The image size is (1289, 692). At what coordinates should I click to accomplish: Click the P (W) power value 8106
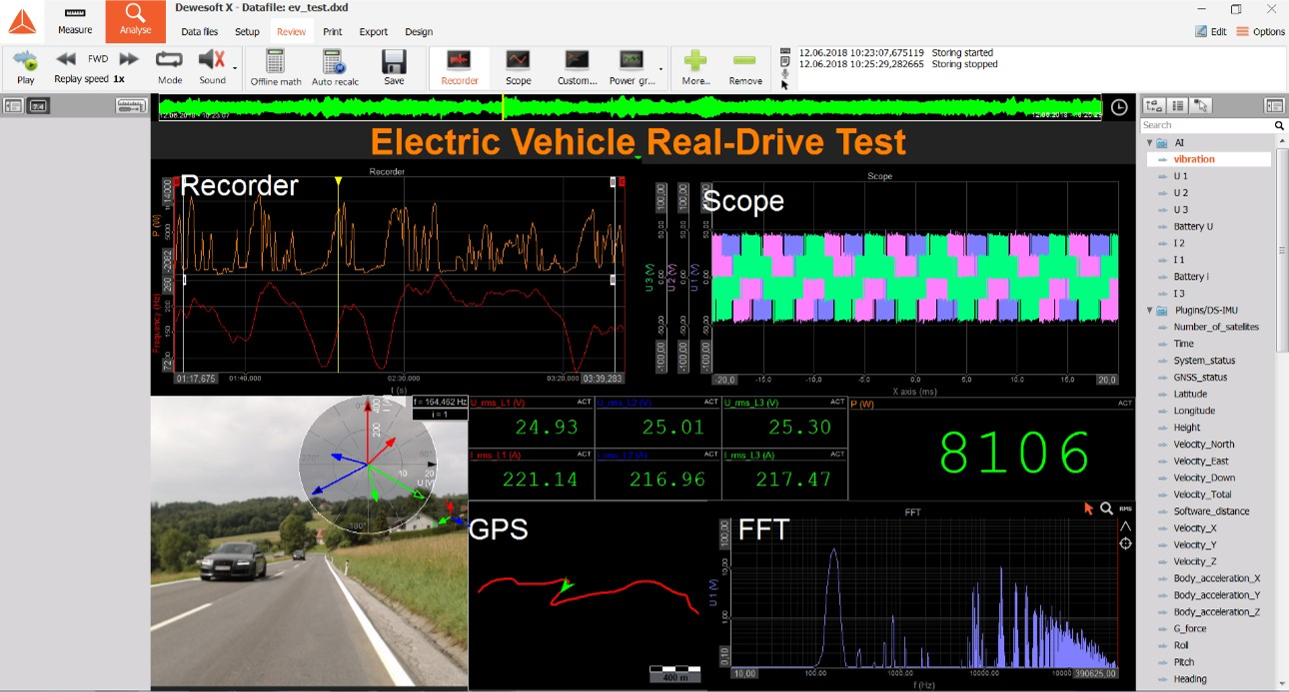[x=1014, y=454]
